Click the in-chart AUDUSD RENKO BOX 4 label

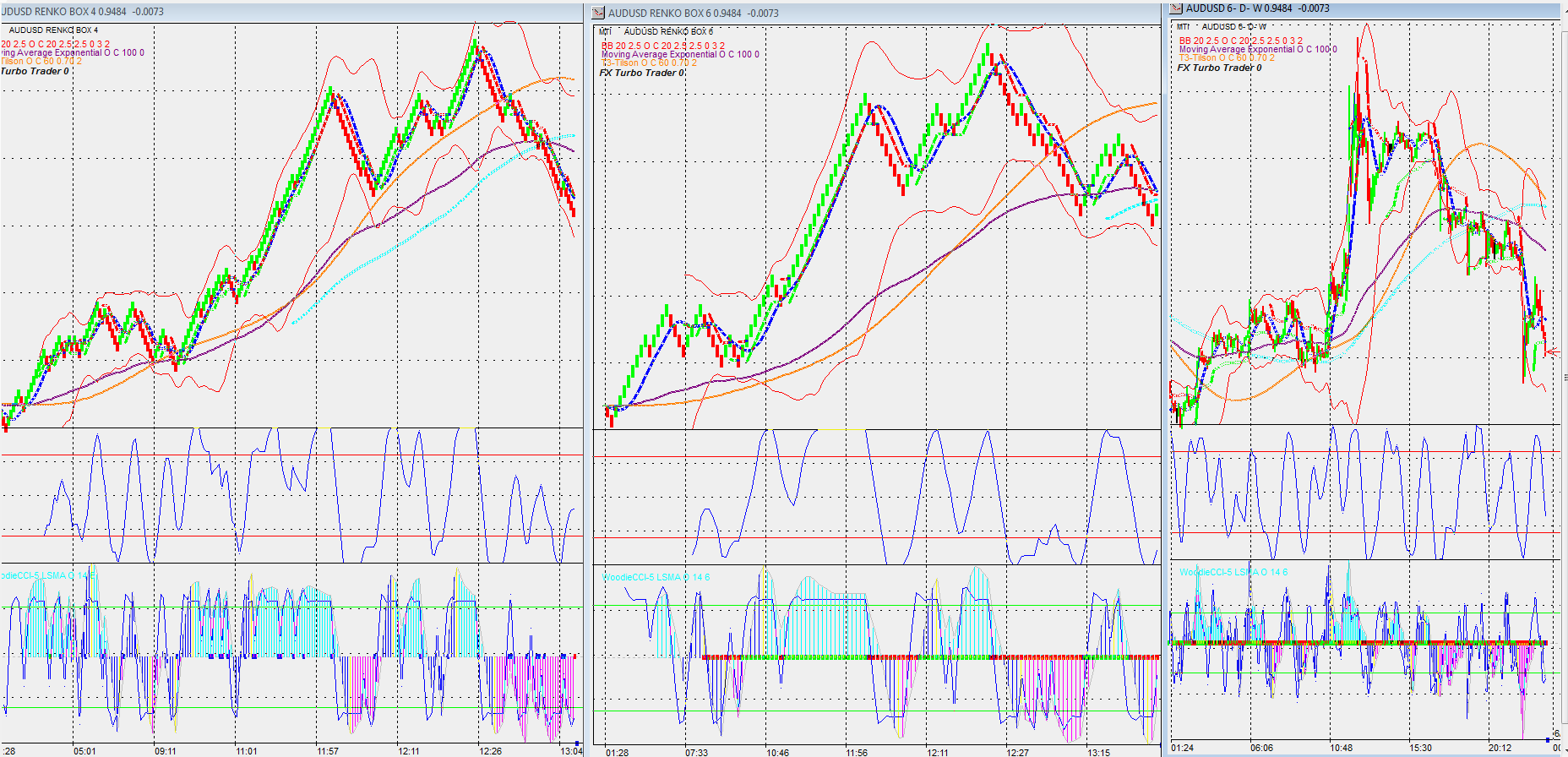click(53, 30)
